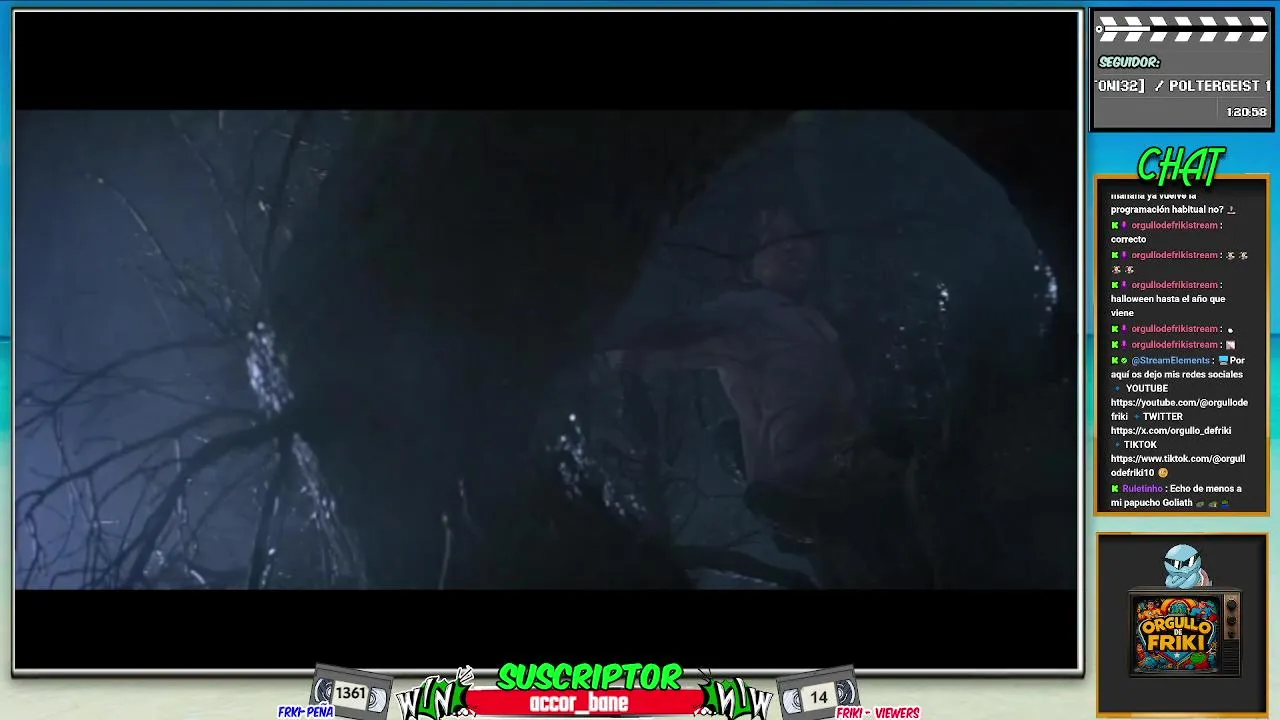1280x720 pixels.
Task: Click 'Echo de menos a mi papucho Goliath'
Action: click(1176, 496)
